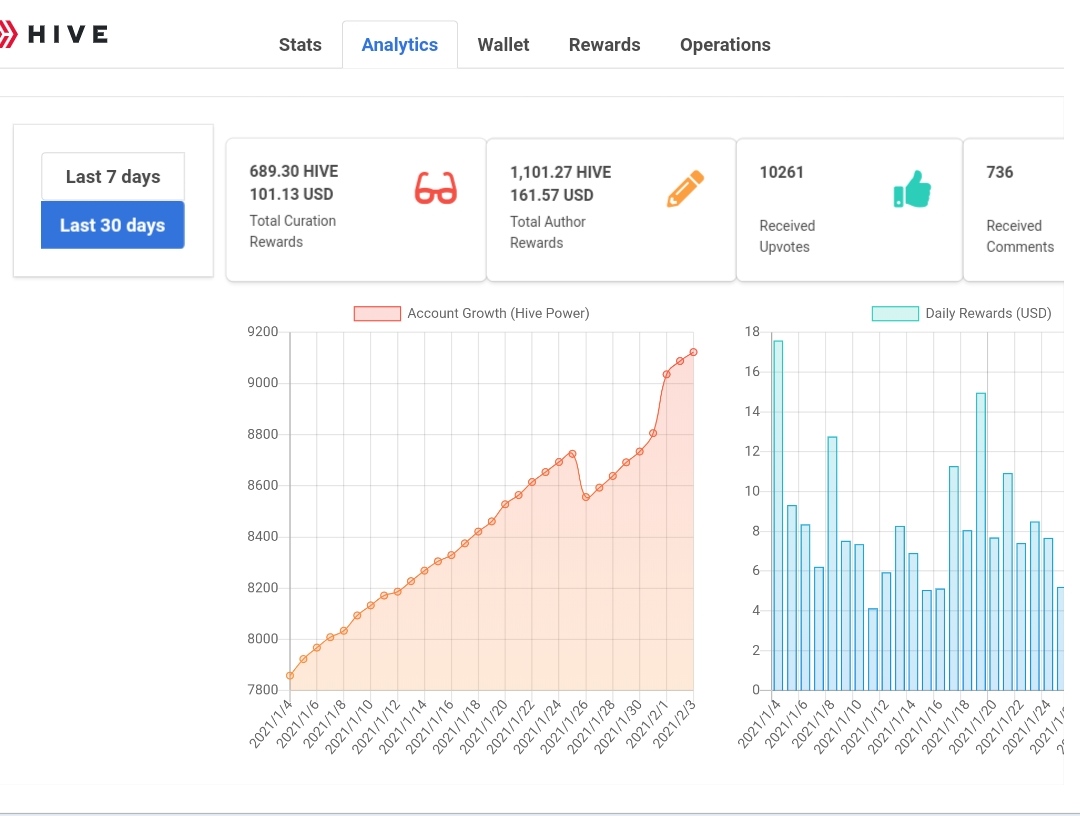Click the Daily Rewards (USD) legend label
The image size is (1080, 816).
(x=988, y=313)
